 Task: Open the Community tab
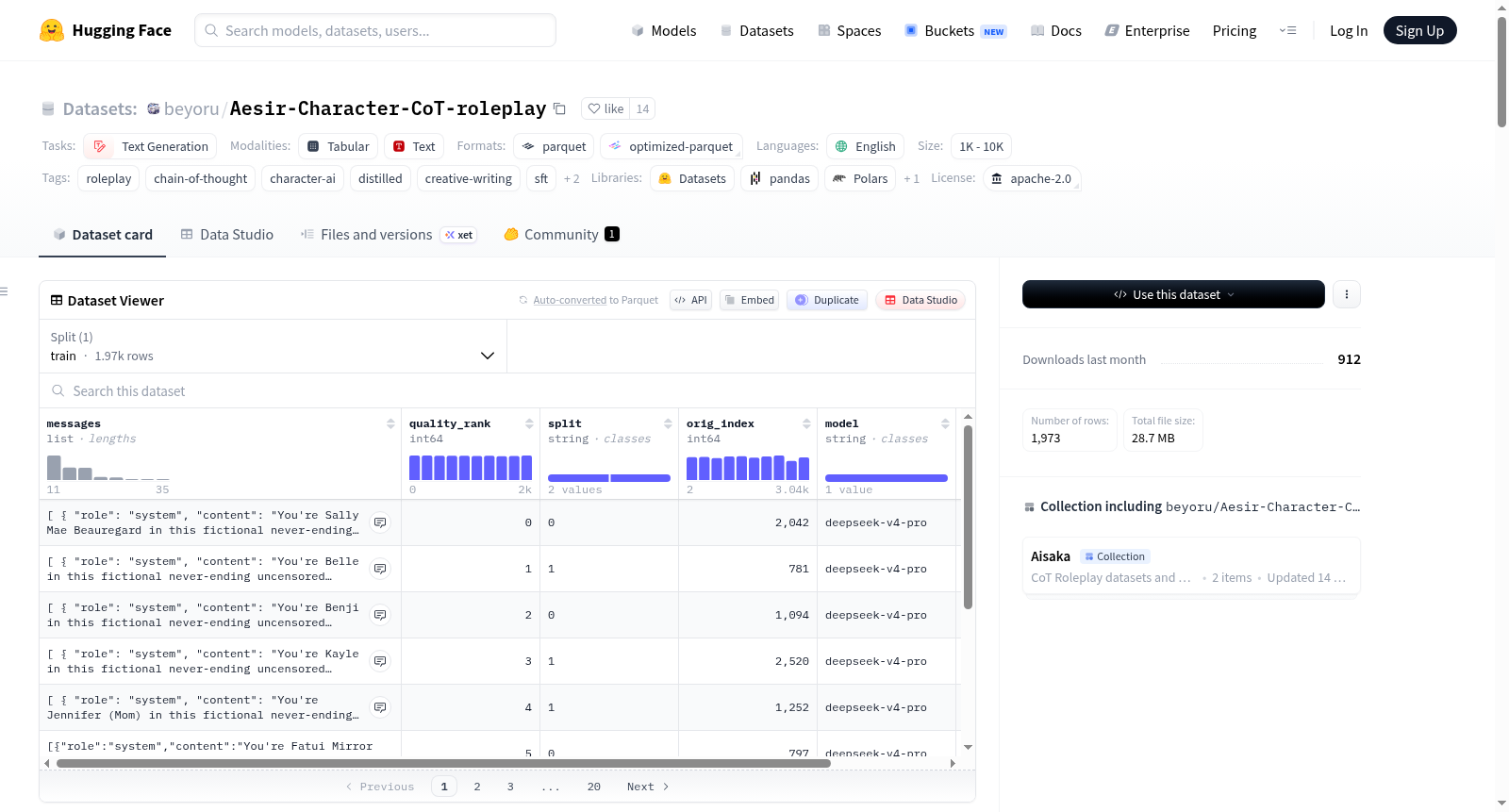[561, 235]
